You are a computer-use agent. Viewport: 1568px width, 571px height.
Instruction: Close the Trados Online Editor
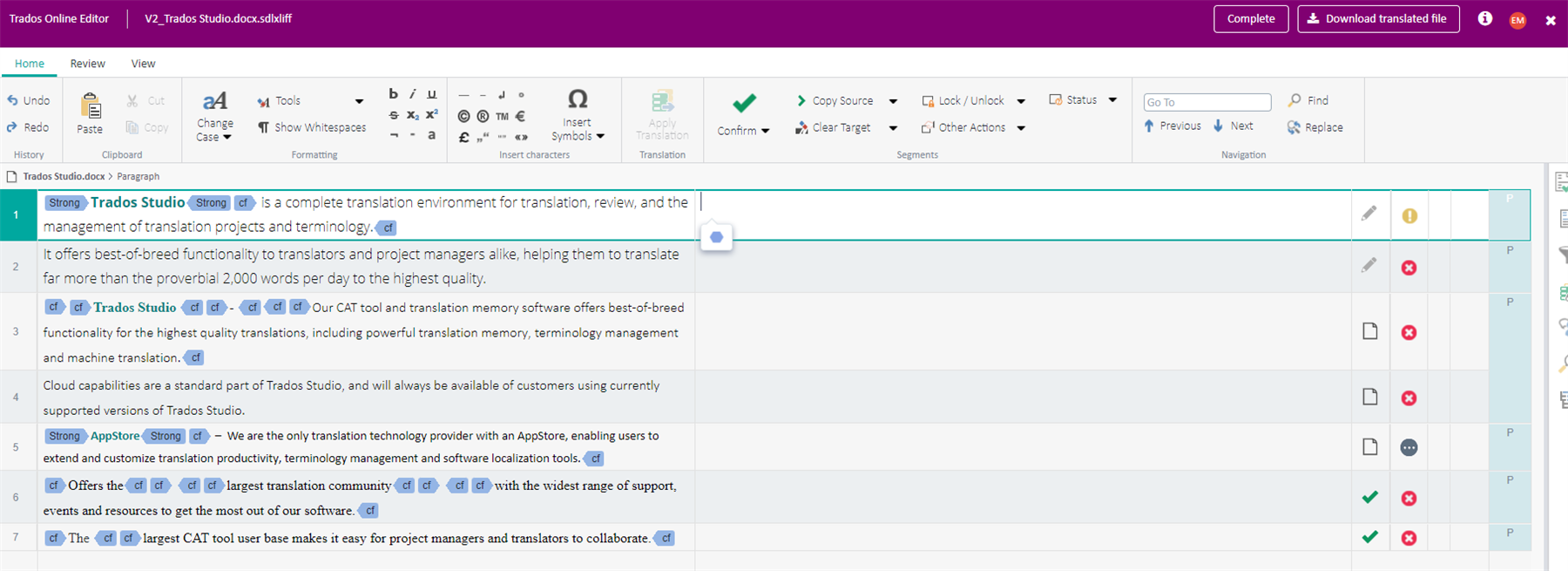click(1551, 20)
